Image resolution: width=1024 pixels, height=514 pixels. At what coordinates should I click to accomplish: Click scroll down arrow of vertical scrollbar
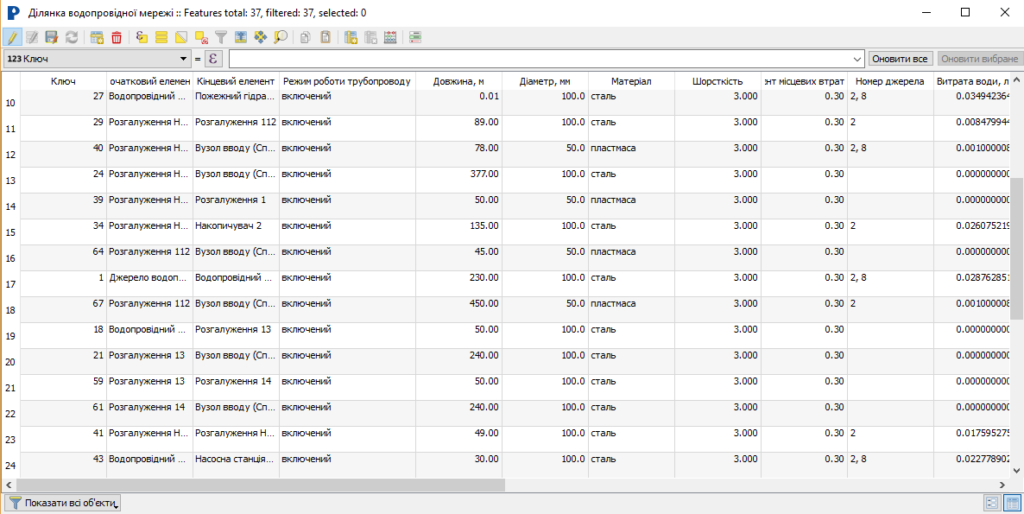coord(1016,470)
